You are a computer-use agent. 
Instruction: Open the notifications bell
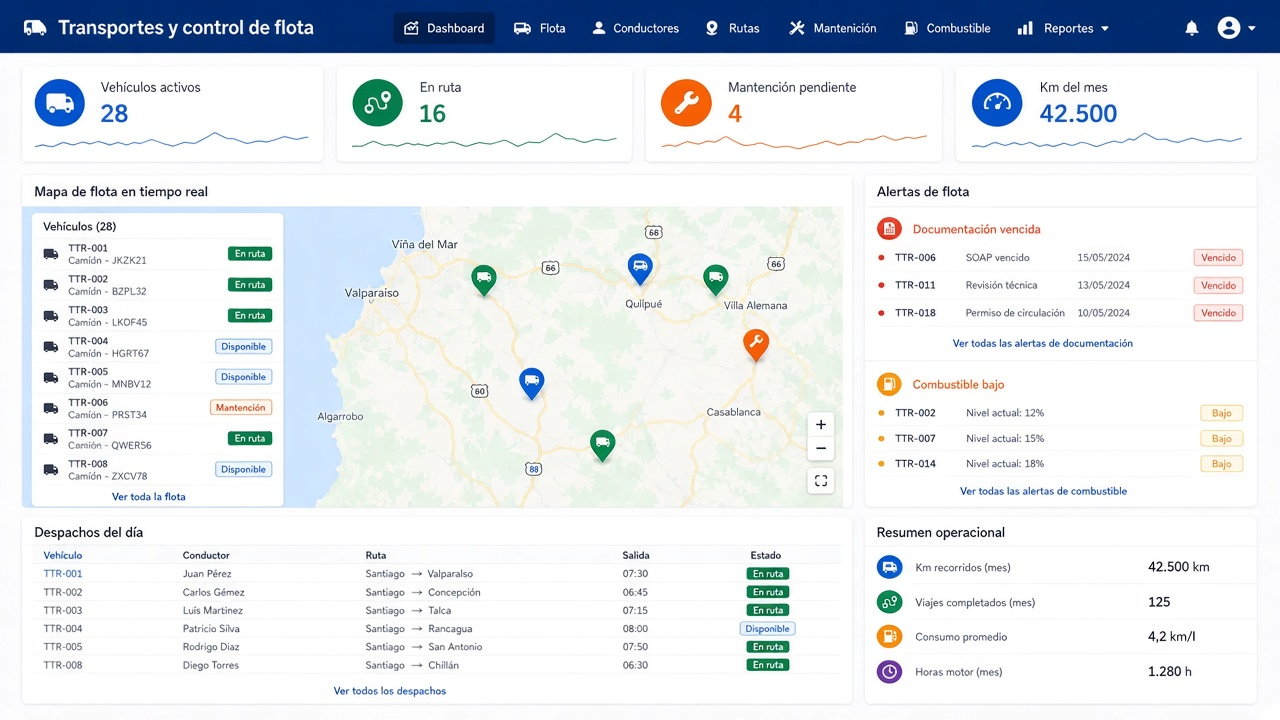[1191, 28]
